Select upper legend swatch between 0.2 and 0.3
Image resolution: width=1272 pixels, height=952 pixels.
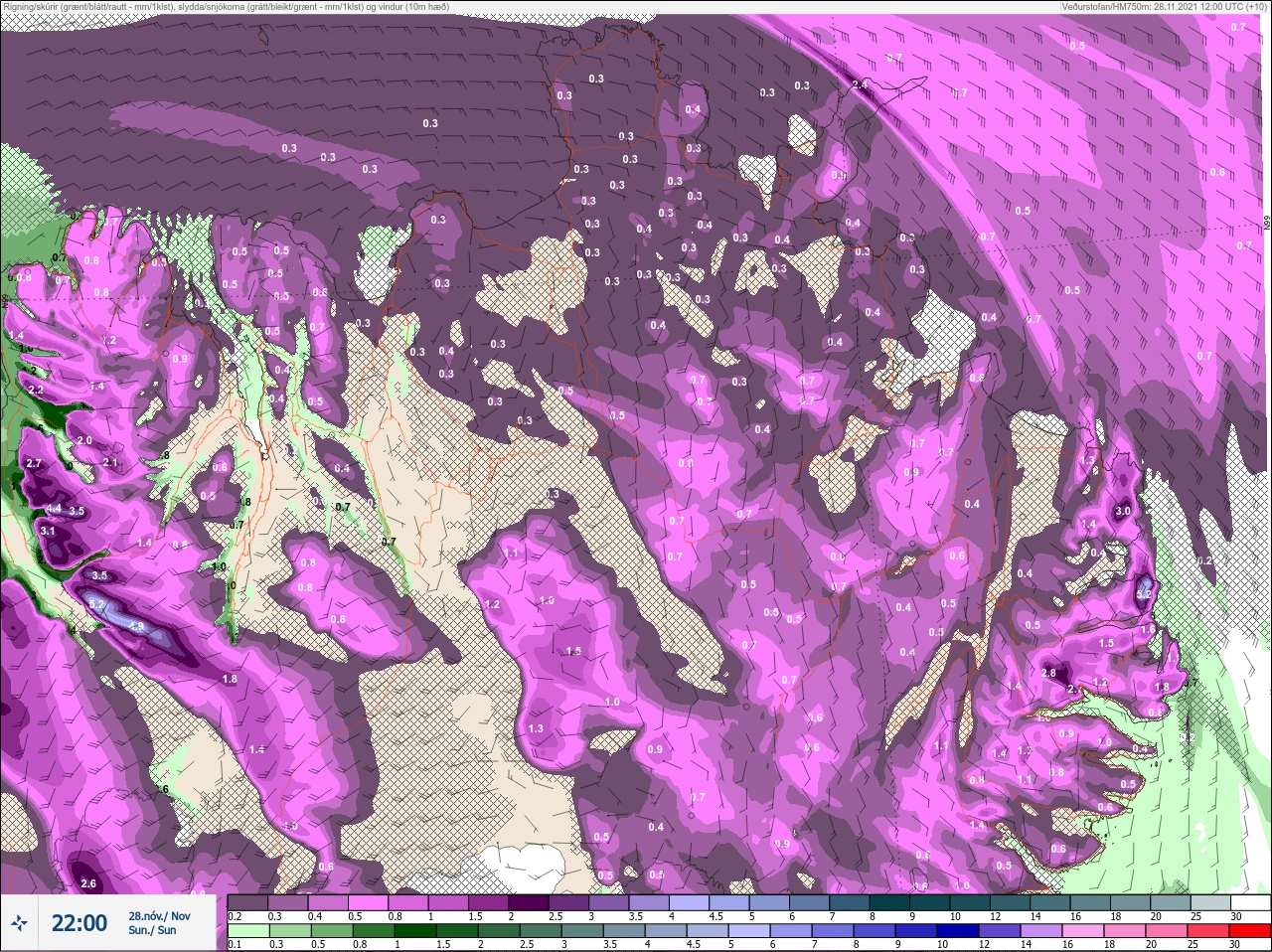click(x=247, y=903)
